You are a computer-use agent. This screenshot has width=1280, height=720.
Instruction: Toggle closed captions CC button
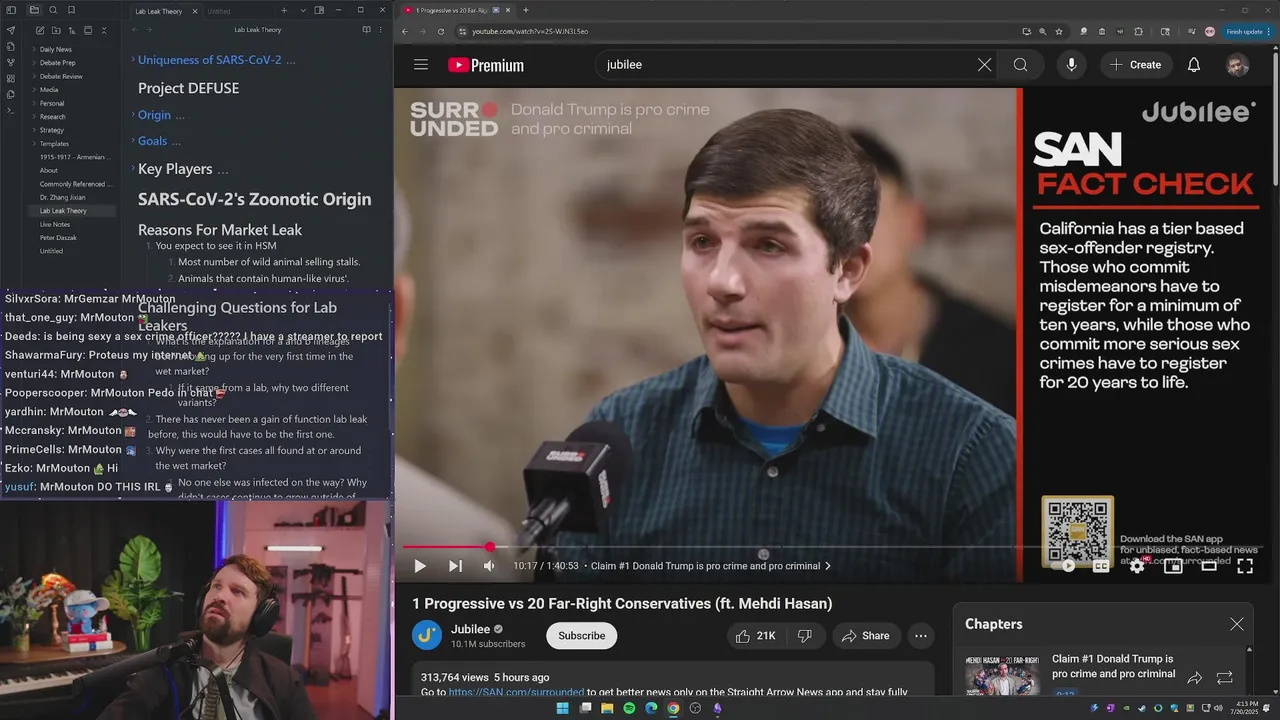coord(1101,566)
